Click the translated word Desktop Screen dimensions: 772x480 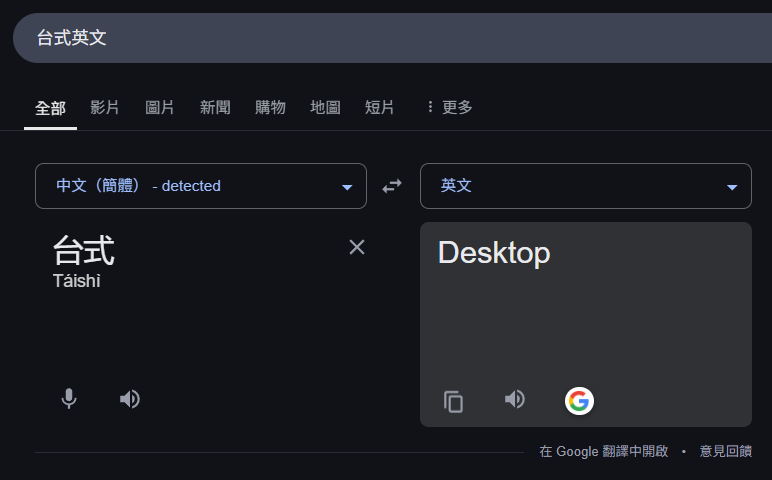coord(494,253)
